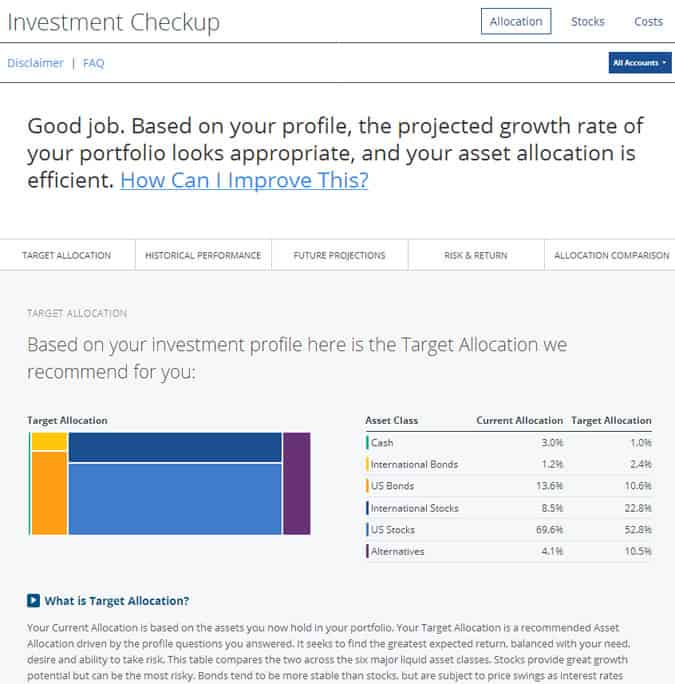
Task: Switch to the Future Projections tab
Action: pos(339,255)
